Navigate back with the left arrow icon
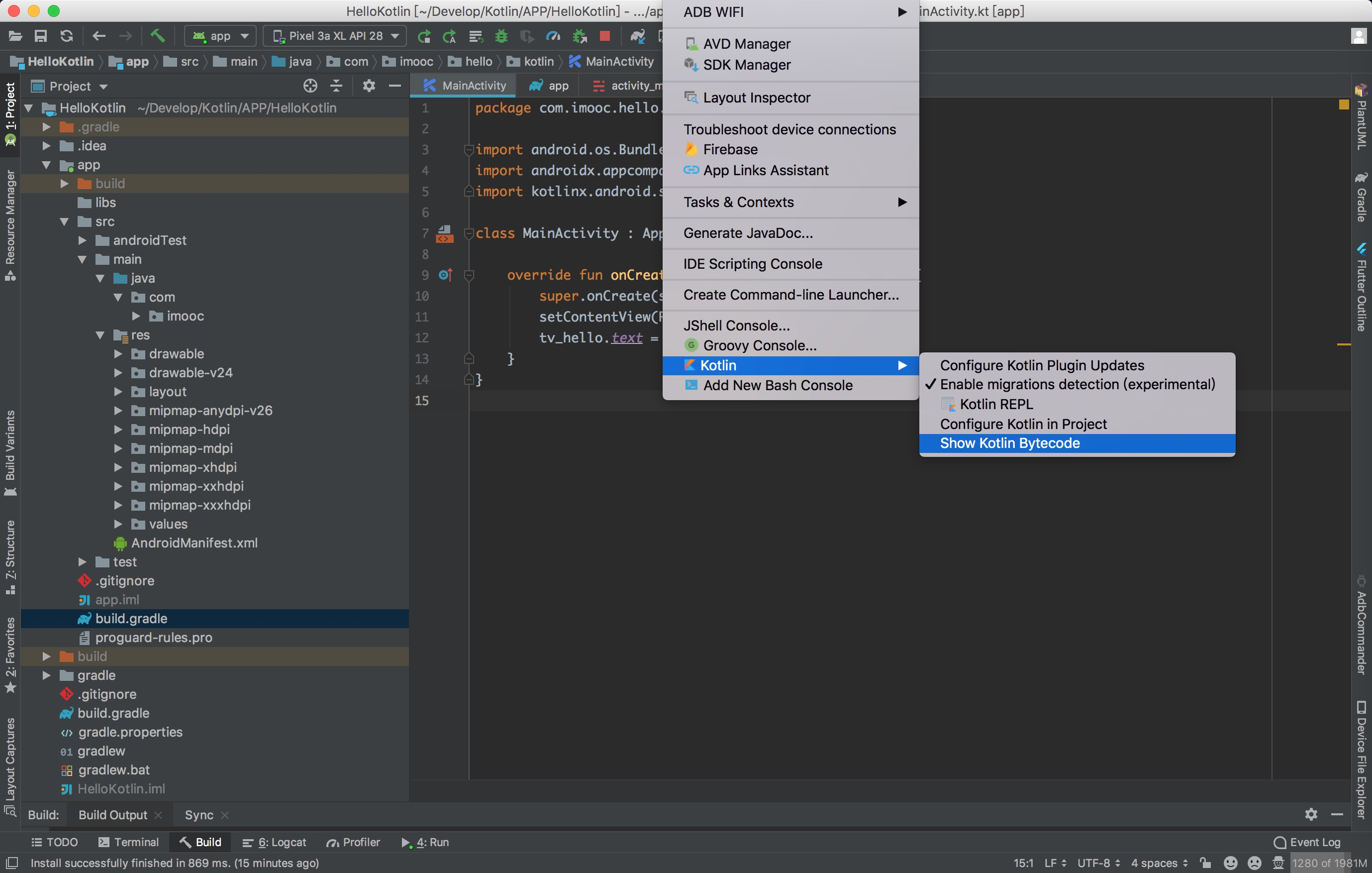1372x873 pixels. pos(99,36)
